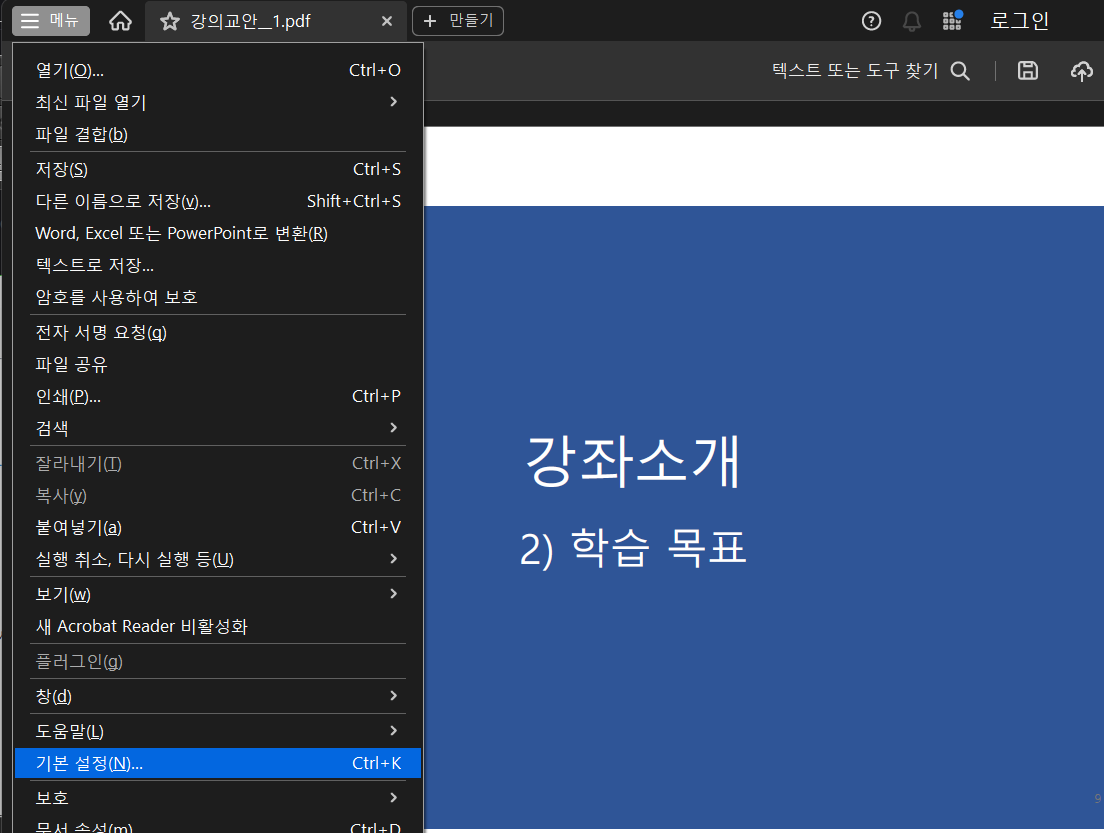The image size is (1104, 833).
Task: Close the 강의교안_1.pdf tab
Action: [387, 21]
